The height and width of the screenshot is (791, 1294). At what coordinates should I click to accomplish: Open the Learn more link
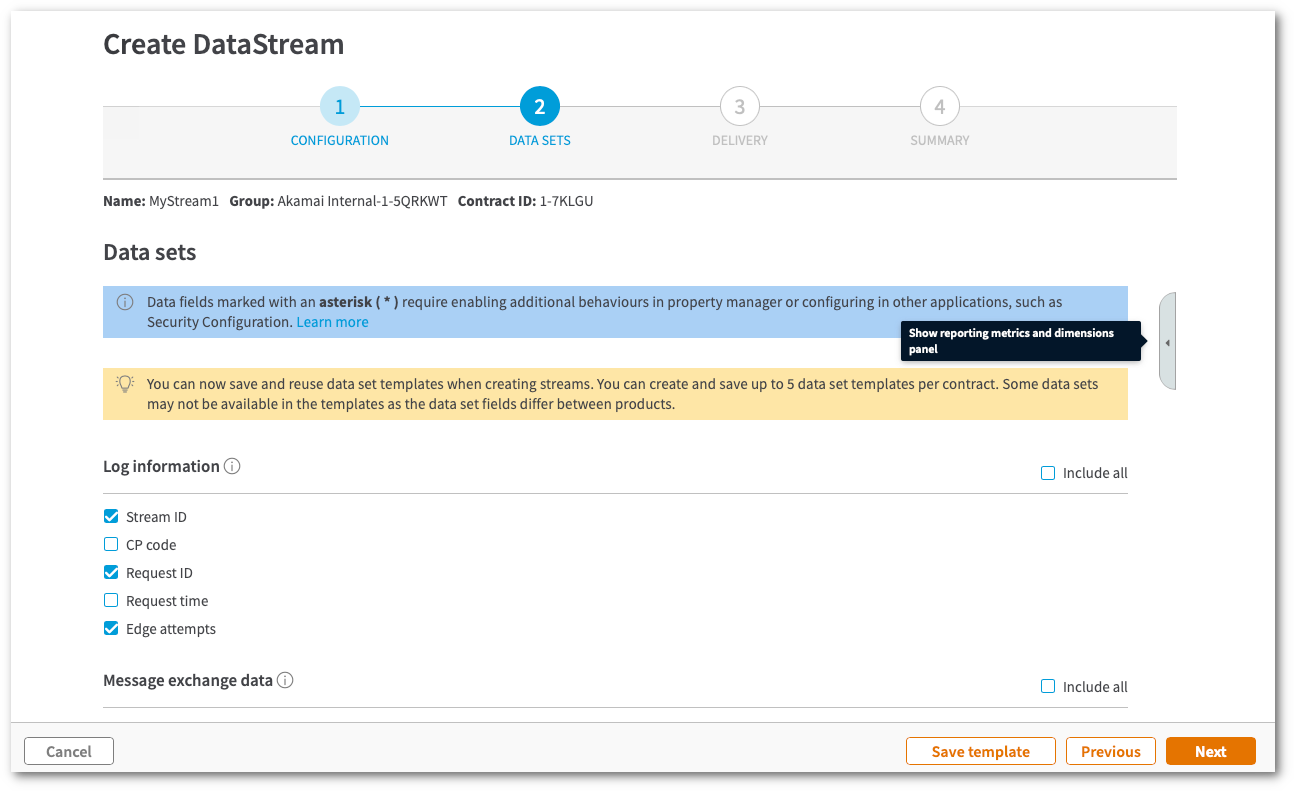[x=332, y=322]
